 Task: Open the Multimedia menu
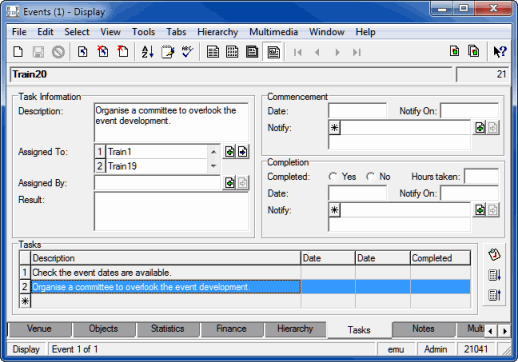point(273,32)
